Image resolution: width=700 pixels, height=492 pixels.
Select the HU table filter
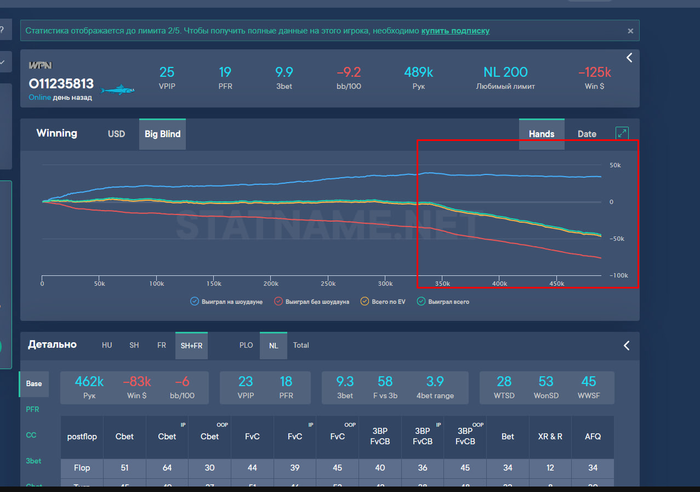point(107,345)
